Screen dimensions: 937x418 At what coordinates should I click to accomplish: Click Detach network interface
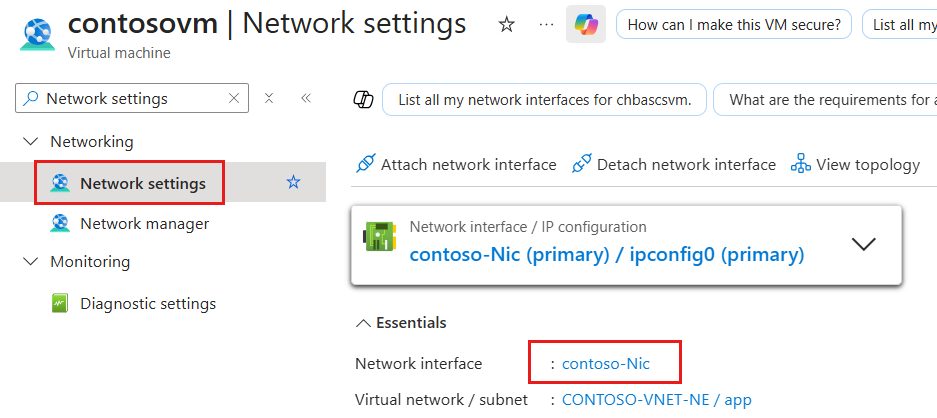(673, 164)
